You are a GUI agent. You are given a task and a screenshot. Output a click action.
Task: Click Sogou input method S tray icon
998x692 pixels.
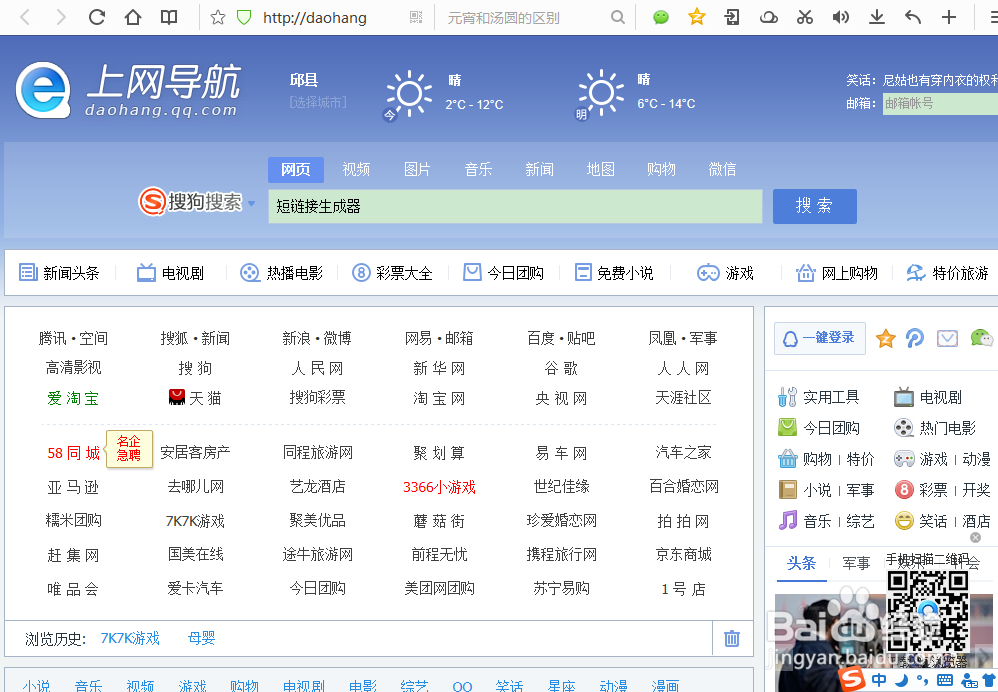[852, 679]
